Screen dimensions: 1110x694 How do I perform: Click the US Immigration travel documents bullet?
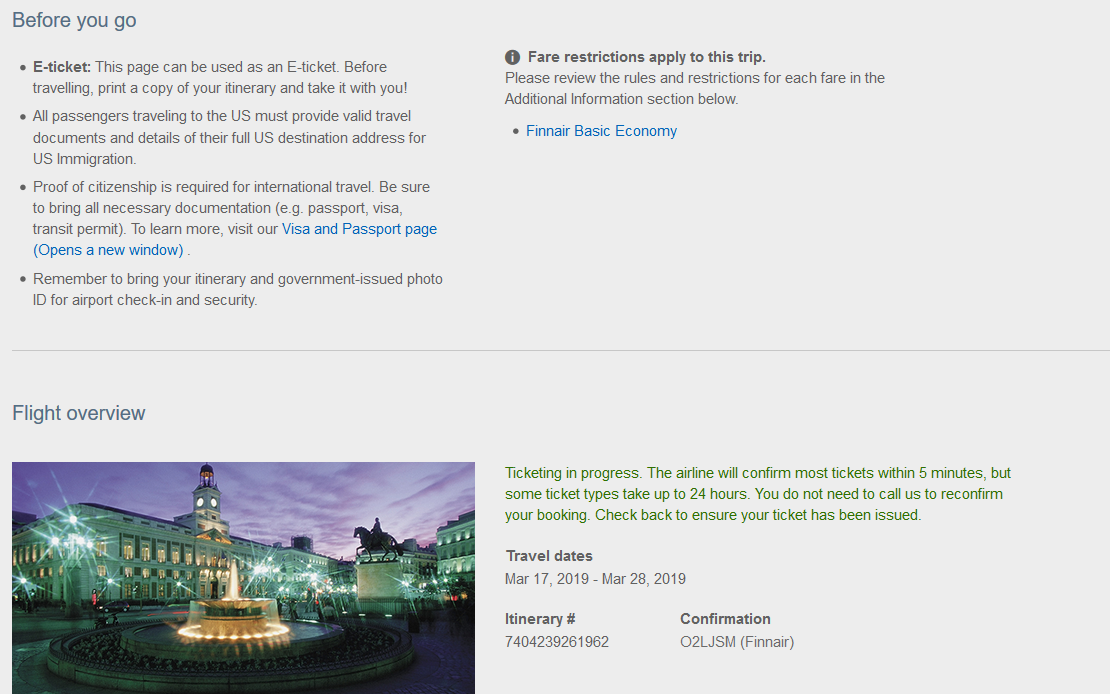[x=229, y=137]
